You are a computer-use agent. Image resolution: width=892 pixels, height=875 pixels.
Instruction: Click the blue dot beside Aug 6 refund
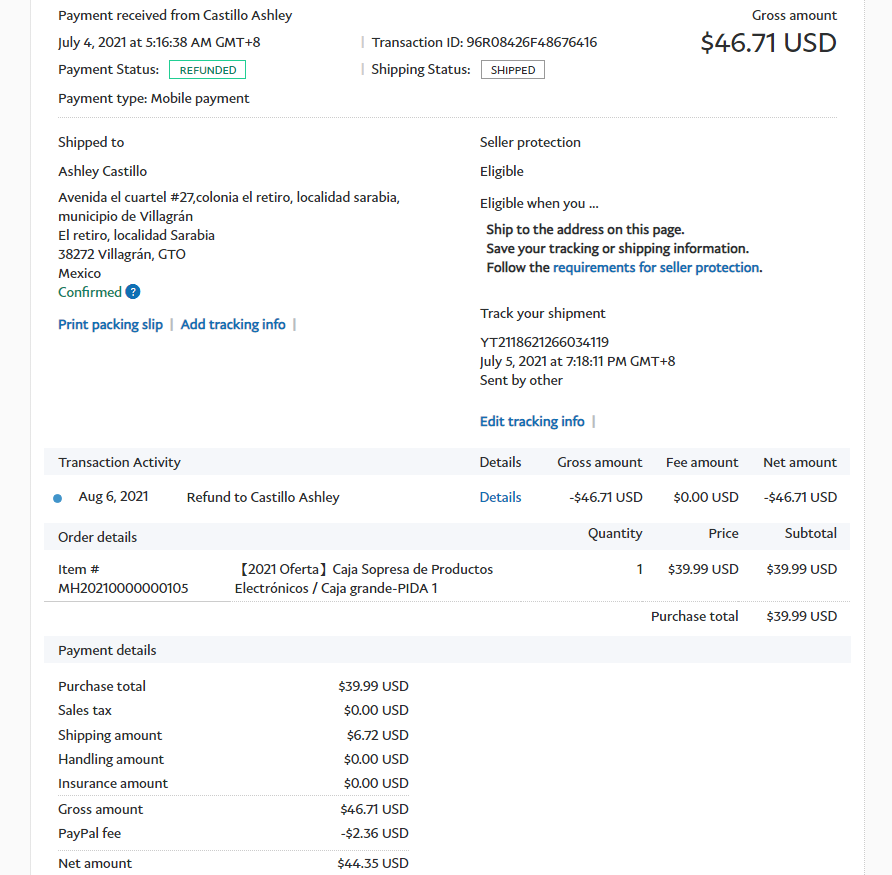pyautogui.click(x=57, y=498)
